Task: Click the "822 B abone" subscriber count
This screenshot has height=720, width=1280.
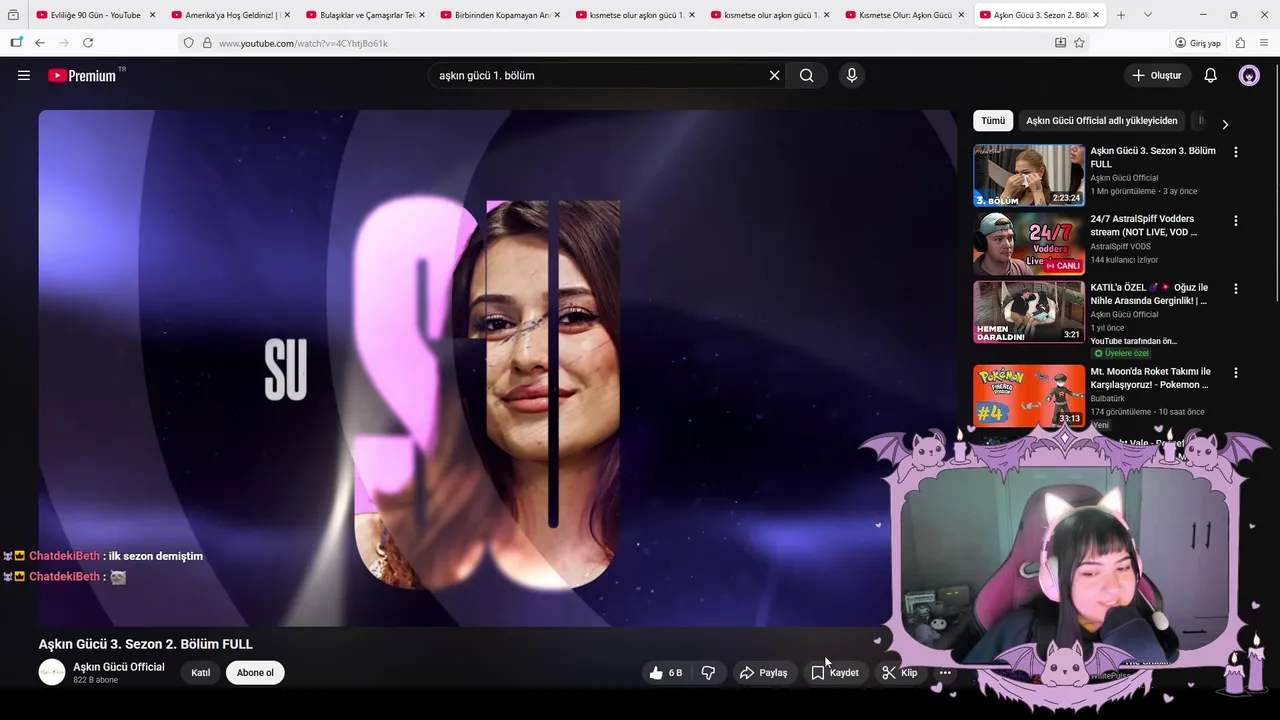Action: pyautogui.click(x=95, y=680)
